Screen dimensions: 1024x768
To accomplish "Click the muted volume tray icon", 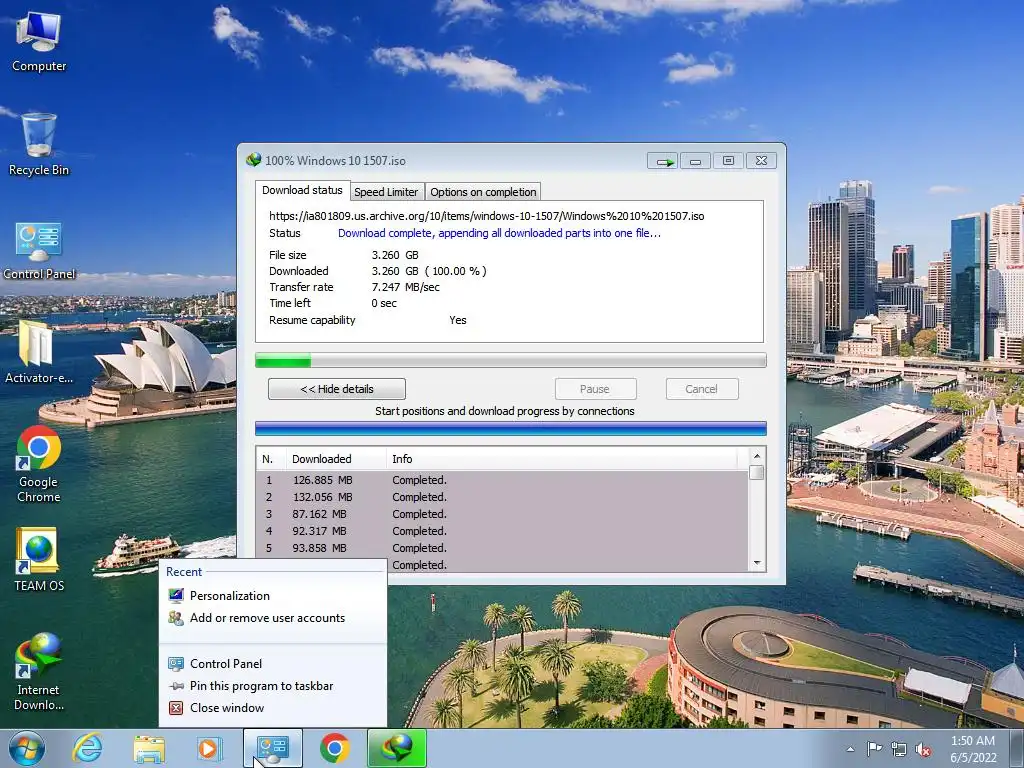I will tap(923, 749).
